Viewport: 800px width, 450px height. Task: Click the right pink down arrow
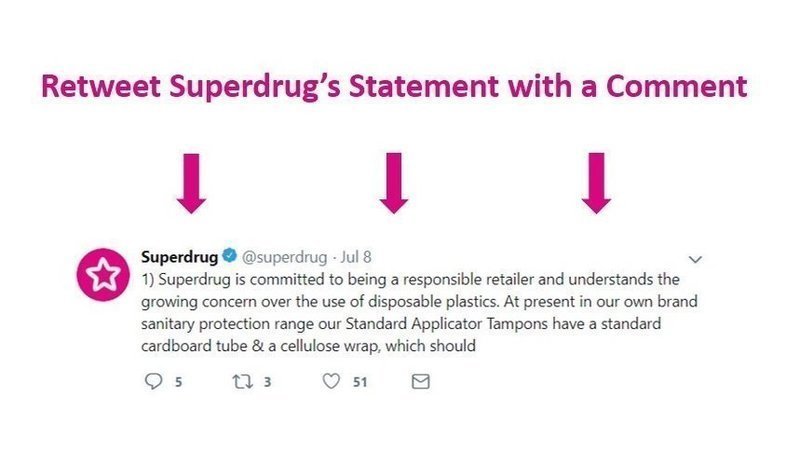597,182
